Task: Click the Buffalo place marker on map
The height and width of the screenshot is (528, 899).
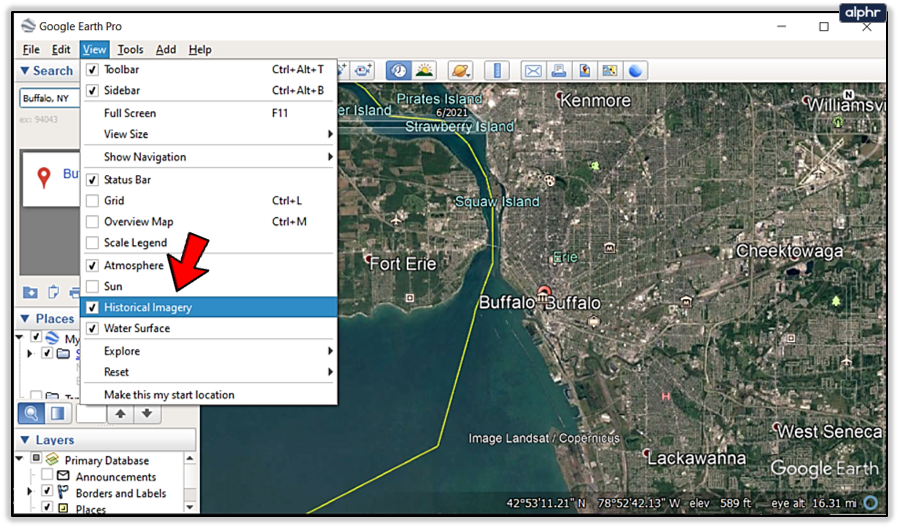Action: pyautogui.click(x=544, y=294)
